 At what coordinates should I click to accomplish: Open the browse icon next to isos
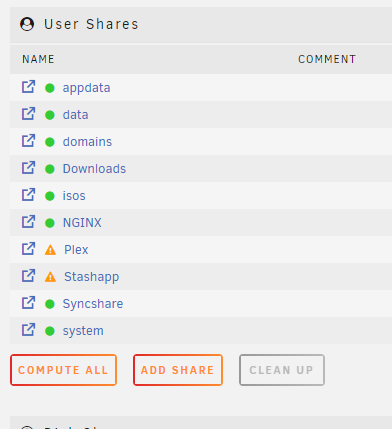[x=28, y=195]
